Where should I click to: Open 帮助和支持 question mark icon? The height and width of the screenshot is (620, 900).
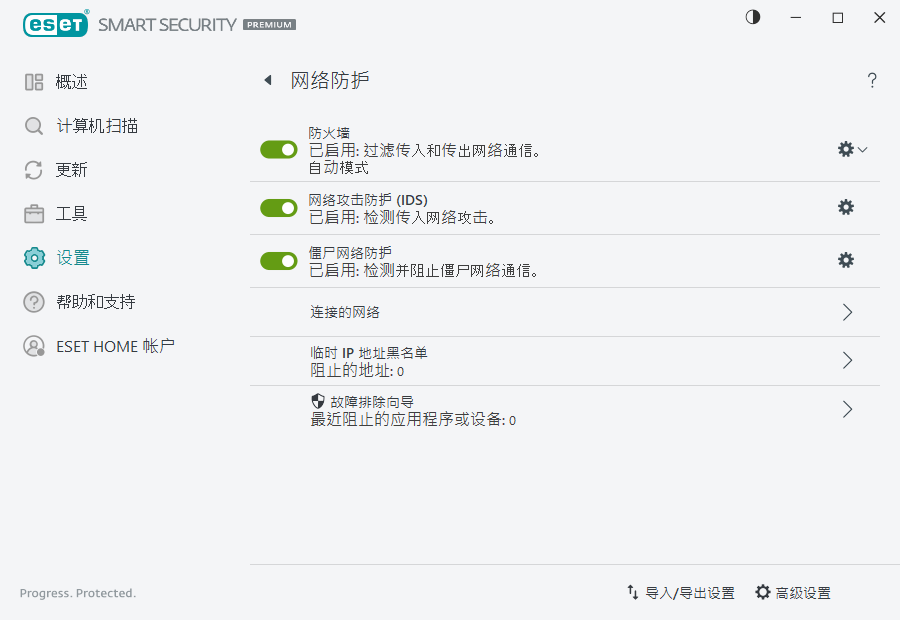point(33,301)
